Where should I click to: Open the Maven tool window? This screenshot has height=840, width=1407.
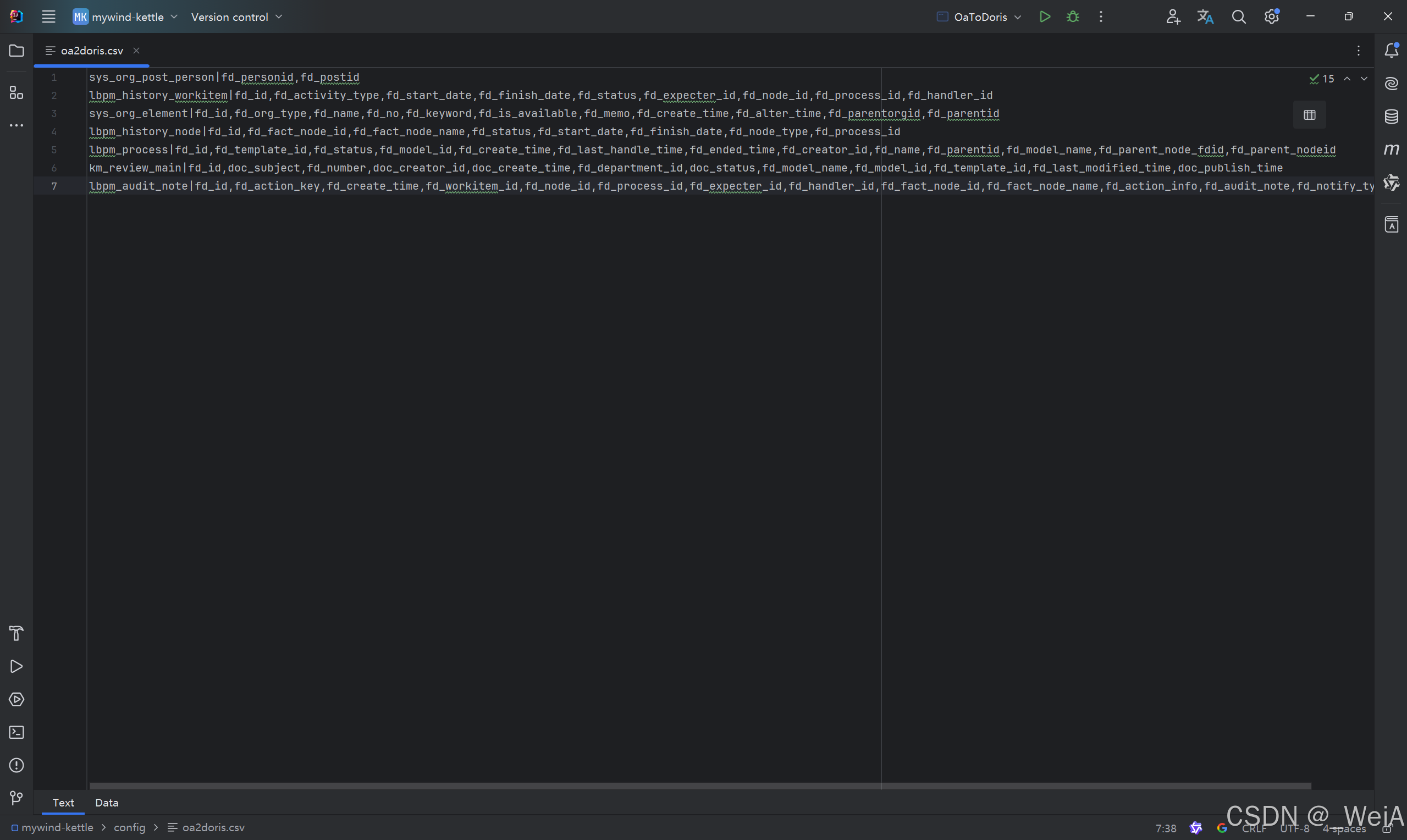1391,150
